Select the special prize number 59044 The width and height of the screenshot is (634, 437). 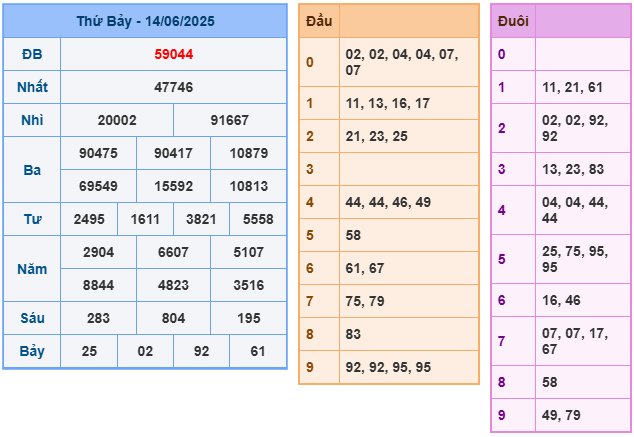173,54
